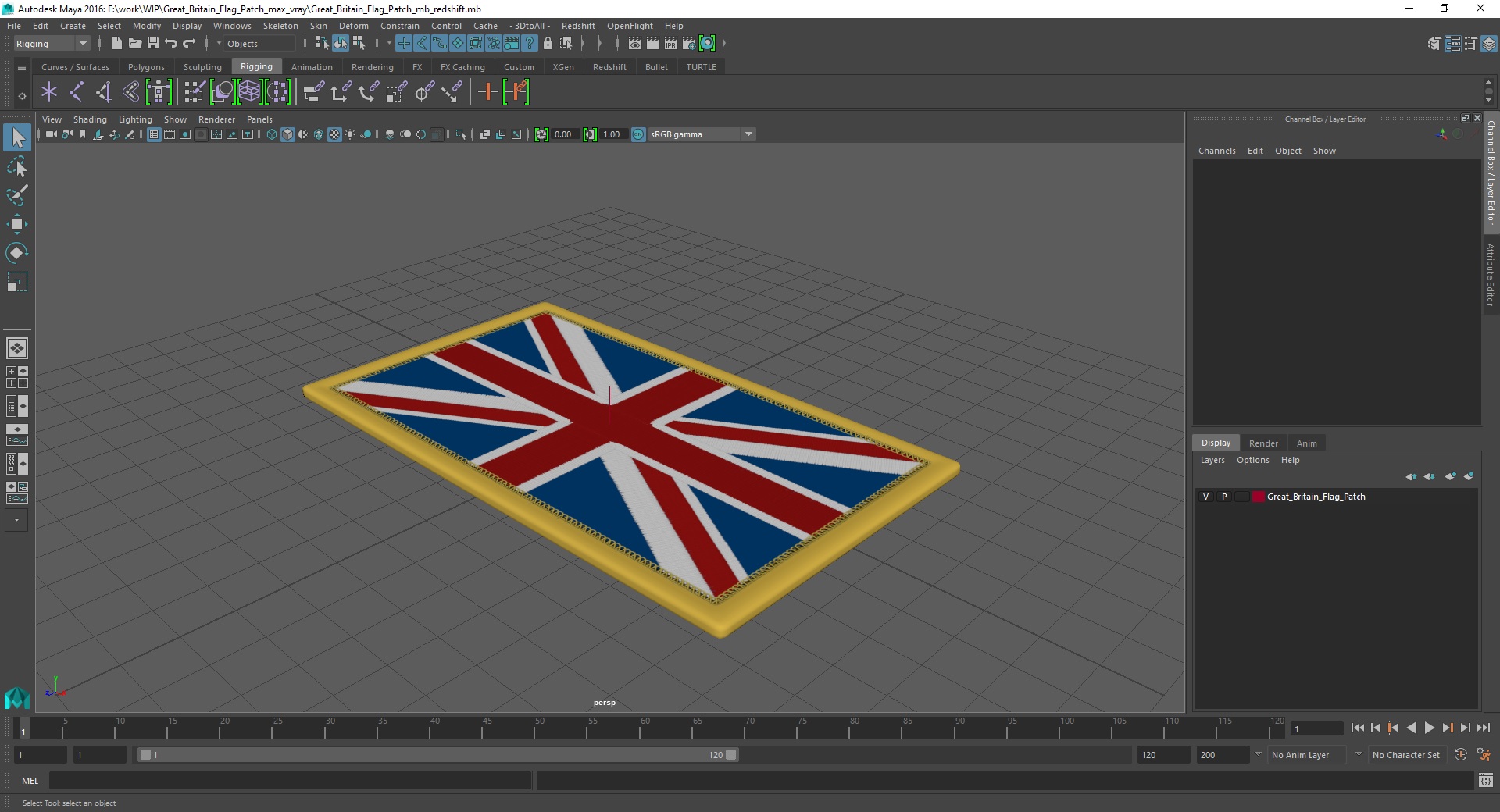Click the Open Scene folder icon
1500x812 pixels.
click(x=135, y=44)
